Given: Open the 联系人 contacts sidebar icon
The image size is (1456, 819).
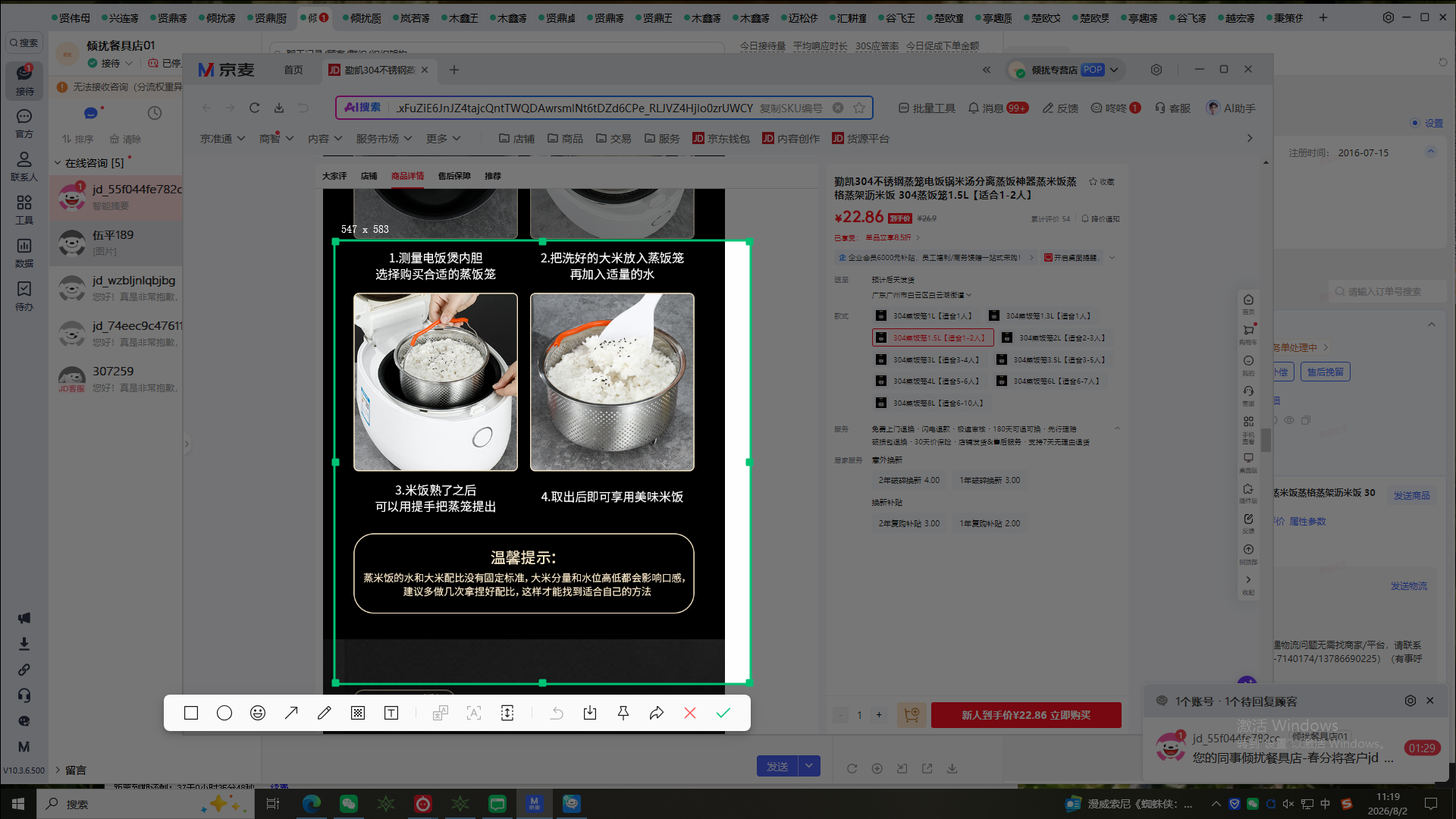Looking at the screenshot, I should coord(24,166).
